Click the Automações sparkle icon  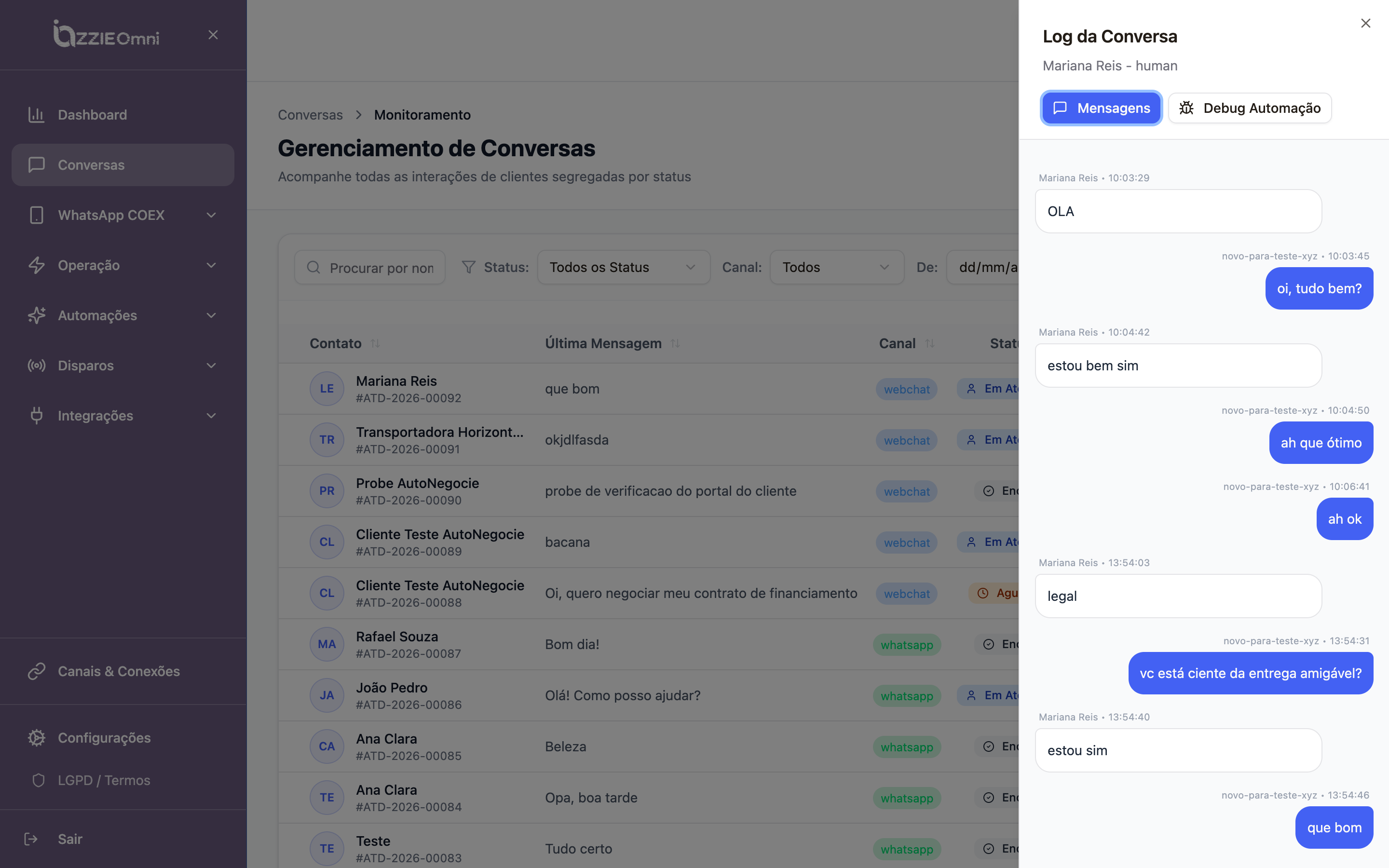36,315
